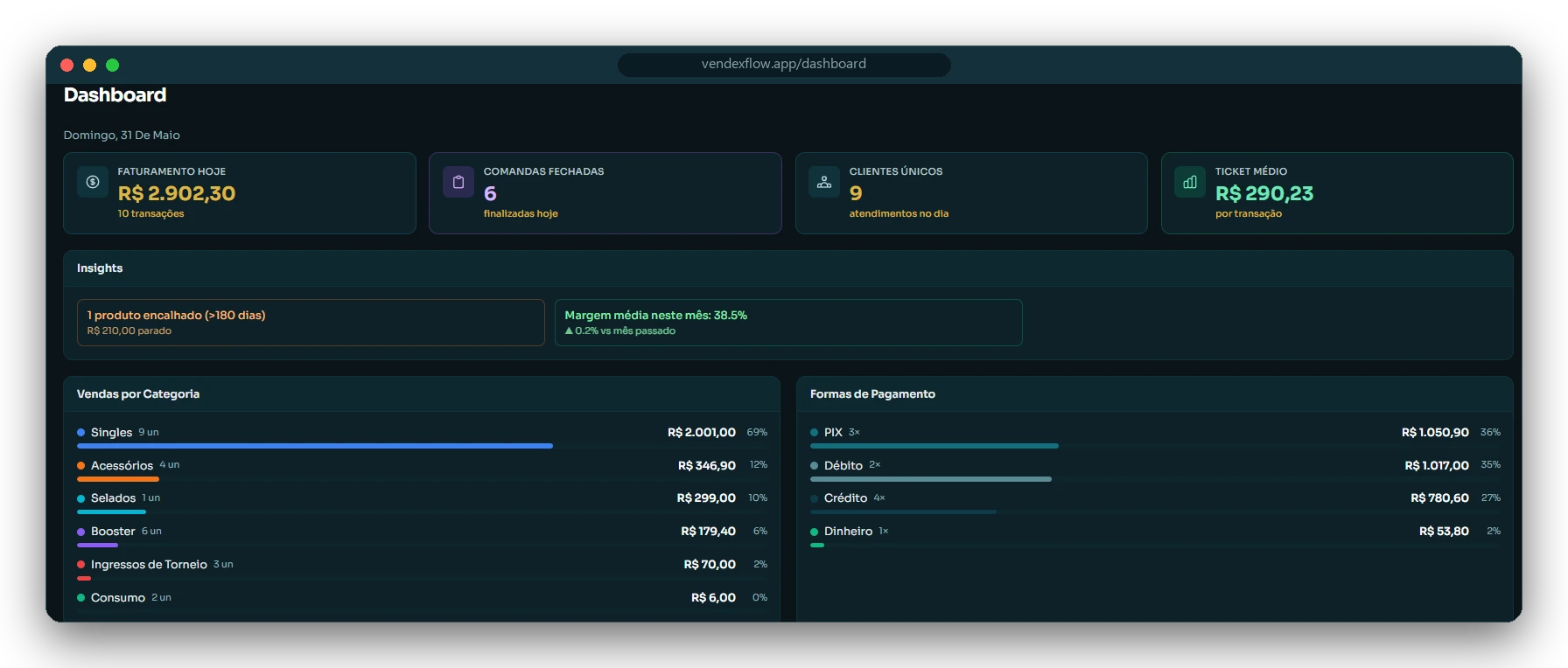
Task: Click the Dashboard page title
Action: (115, 94)
